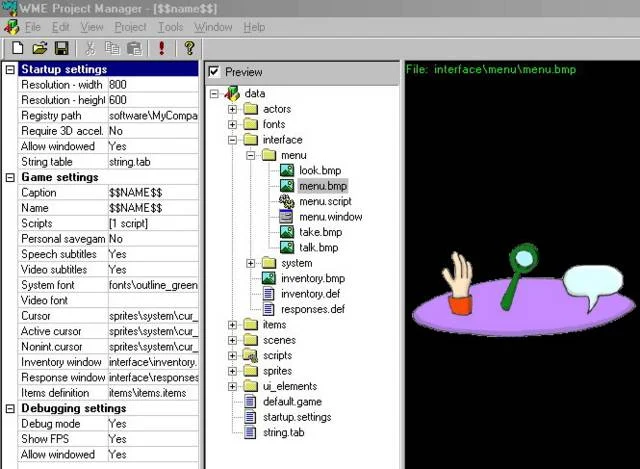Click the window icon beside menu.window

click(x=286, y=216)
